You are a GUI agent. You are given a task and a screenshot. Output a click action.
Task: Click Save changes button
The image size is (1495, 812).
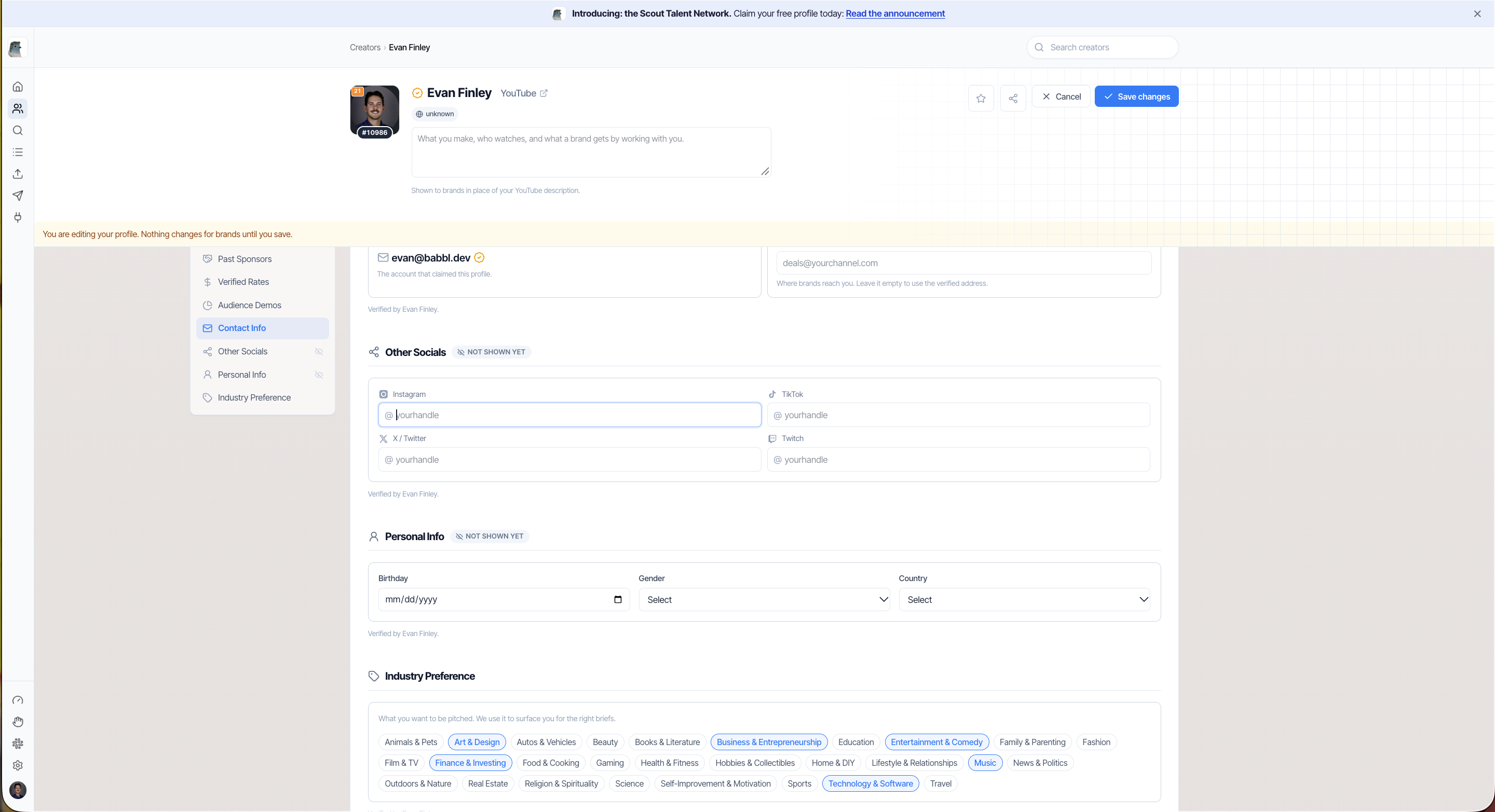pyautogui.click(x=1136, y=97)
